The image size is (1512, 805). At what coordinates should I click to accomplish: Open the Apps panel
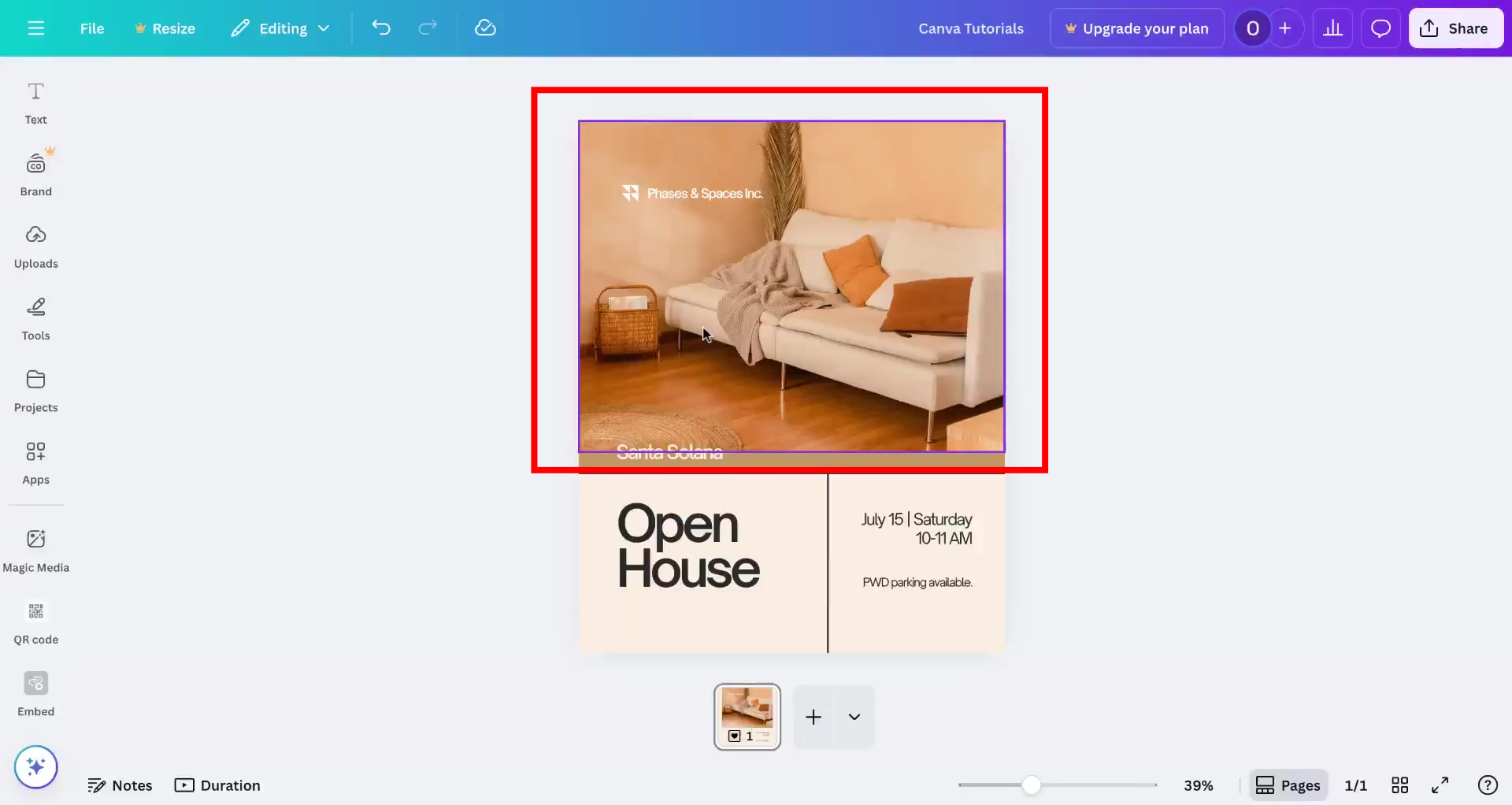[x=35, y=462]
